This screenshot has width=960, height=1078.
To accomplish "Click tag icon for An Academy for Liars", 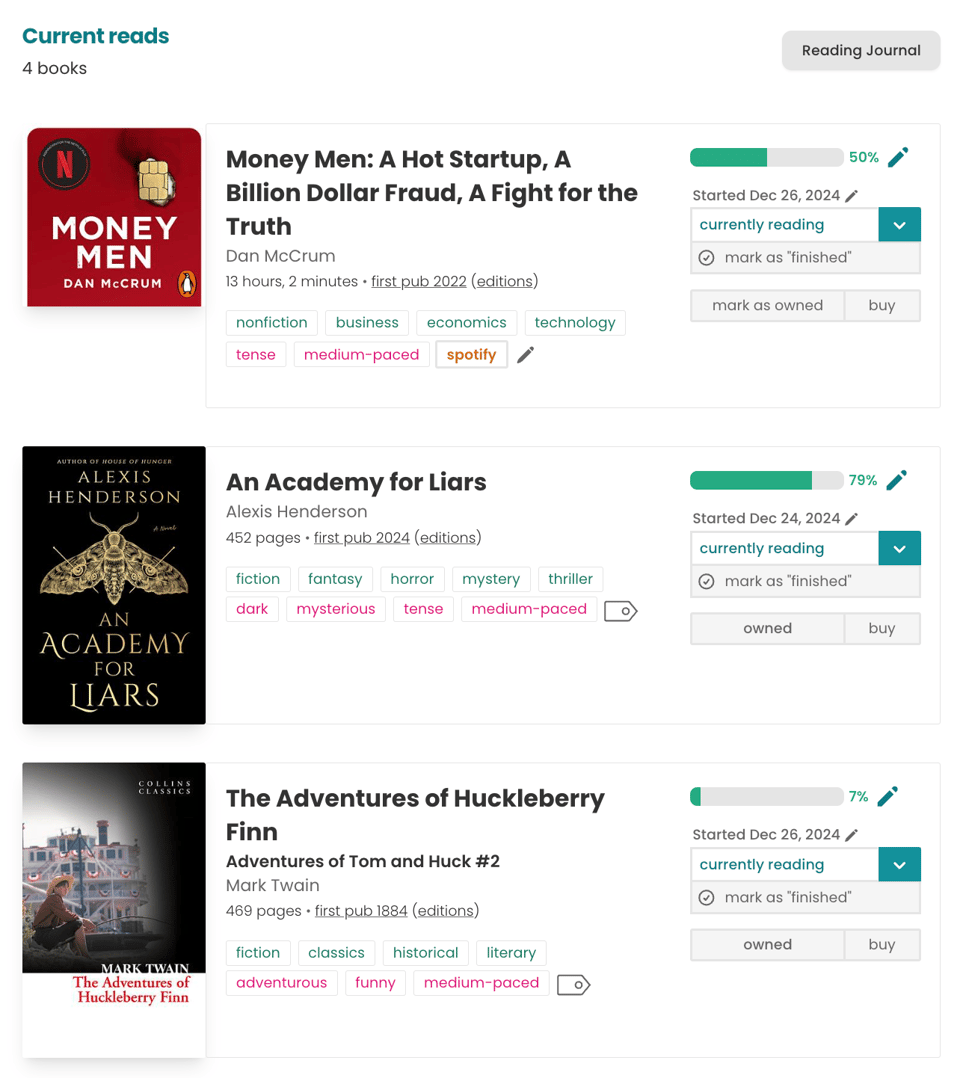I will [620, 610].
